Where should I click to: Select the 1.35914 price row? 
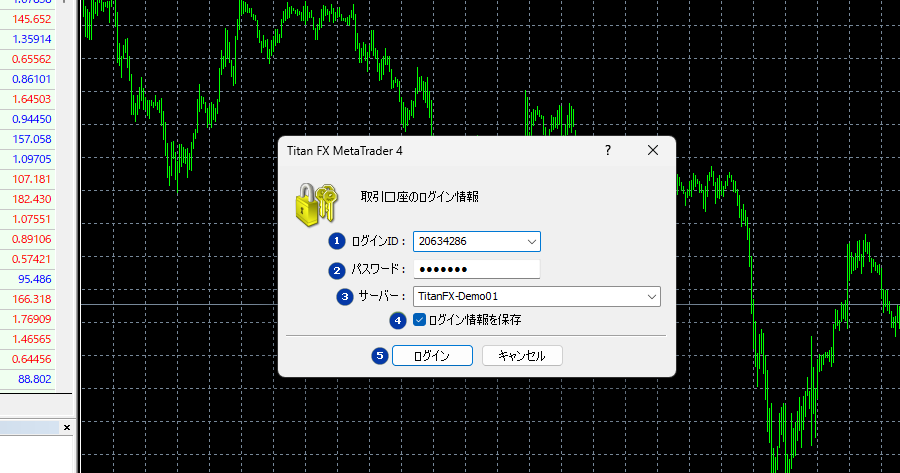(x=28, y=39)
